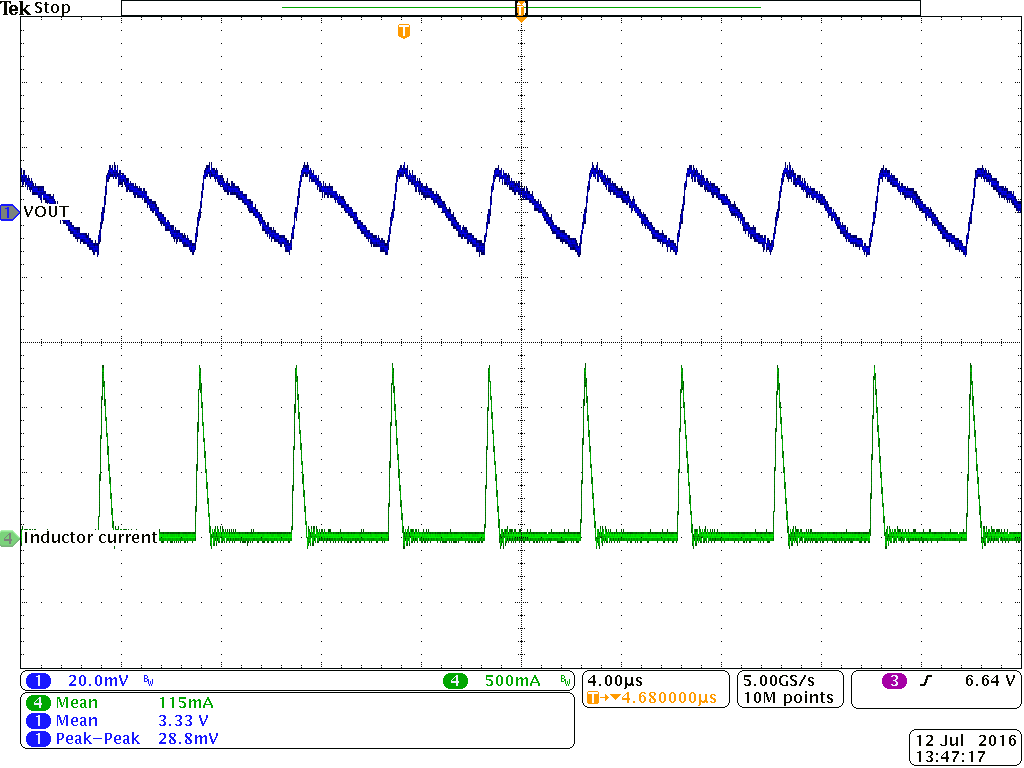1024x768 pixels.
Task: Click the Channel 1 bandwidth limit indicator
Action: [x=146, y=680]
